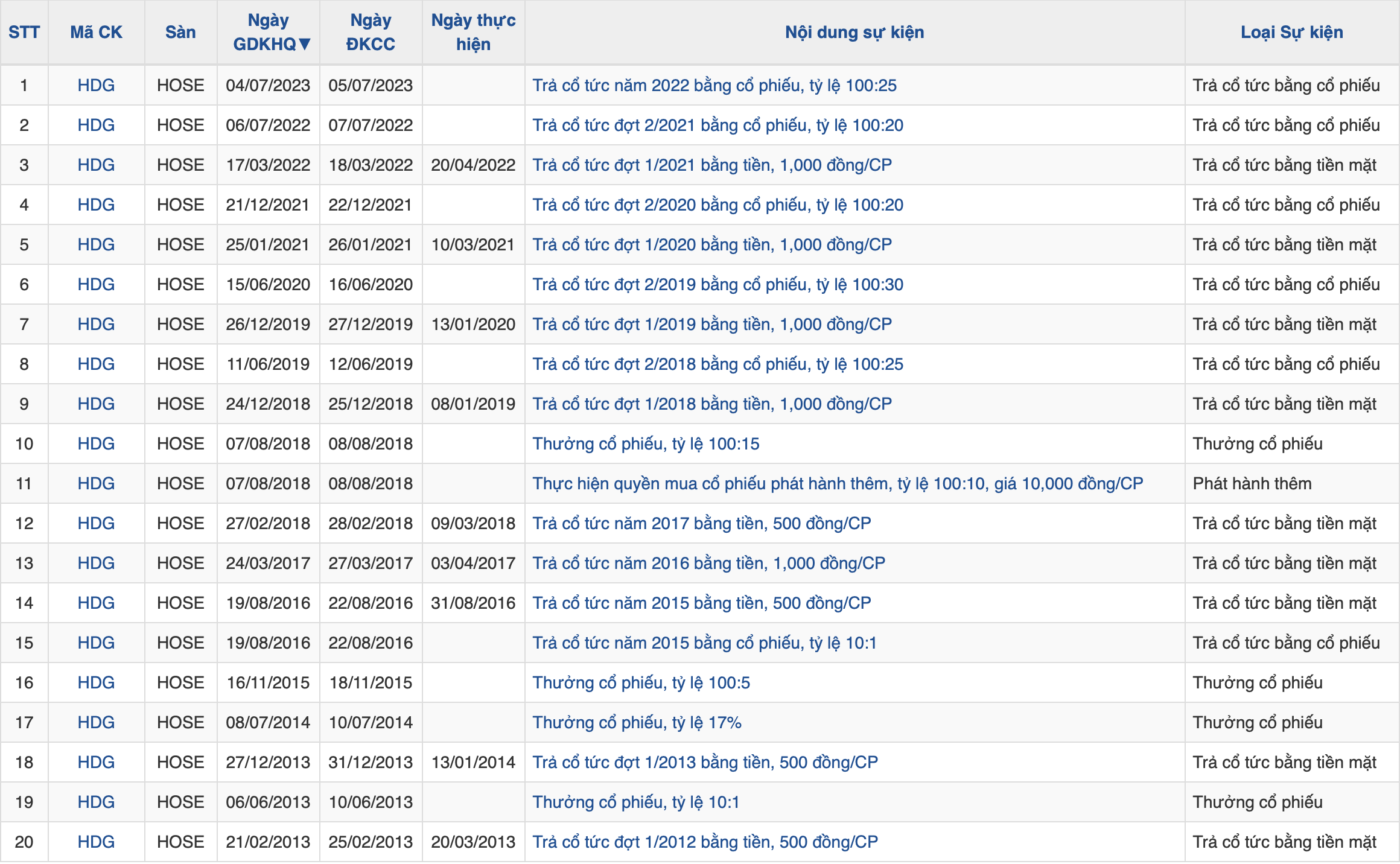Viewport: 1400px width, 864px height.
Task: Open dividend đợt 2/2020 stock event link
Action: pos(717,205)
